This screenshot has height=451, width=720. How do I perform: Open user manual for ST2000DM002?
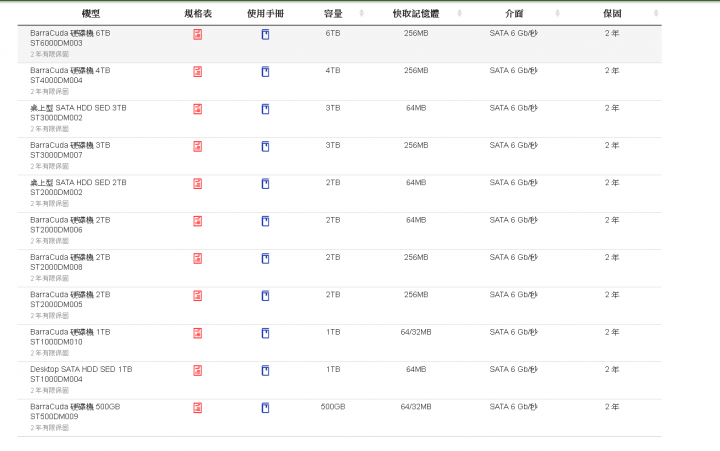(x=265, y=184)
